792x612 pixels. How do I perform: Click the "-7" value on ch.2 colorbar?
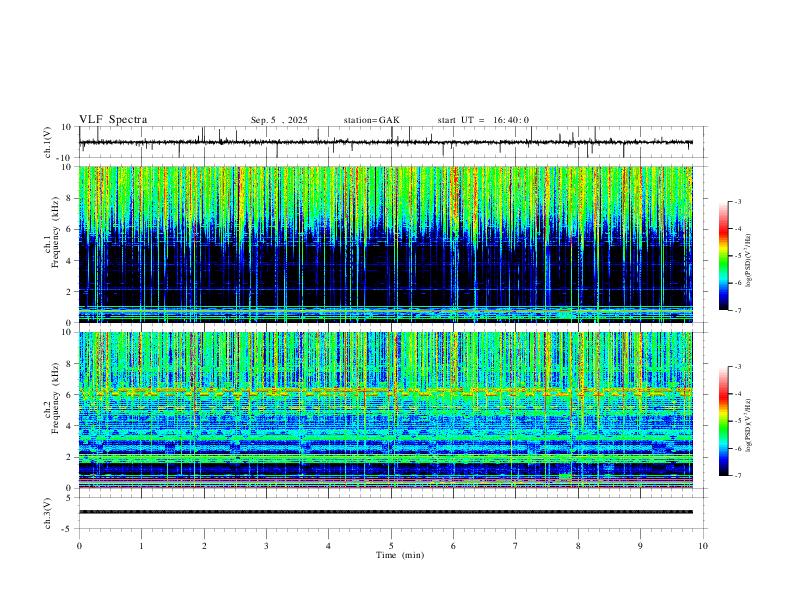(x=737, y=476)
